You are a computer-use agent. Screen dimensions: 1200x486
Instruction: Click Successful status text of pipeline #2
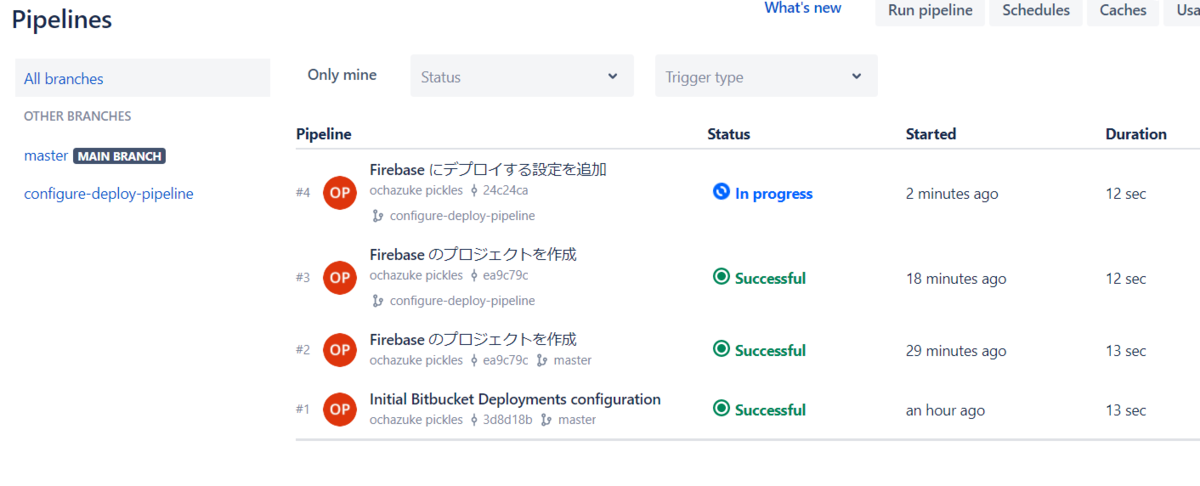click(770, 350)
